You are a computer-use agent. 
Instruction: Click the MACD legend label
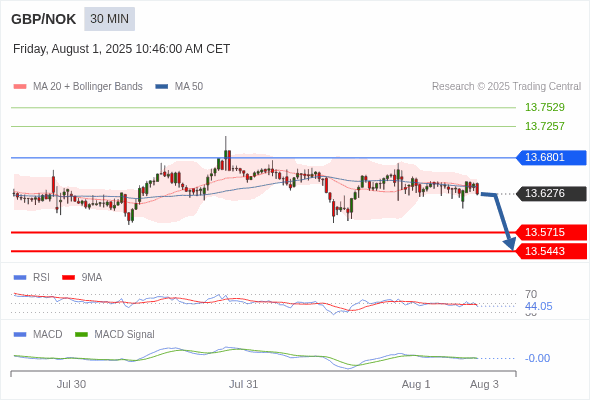48,335
